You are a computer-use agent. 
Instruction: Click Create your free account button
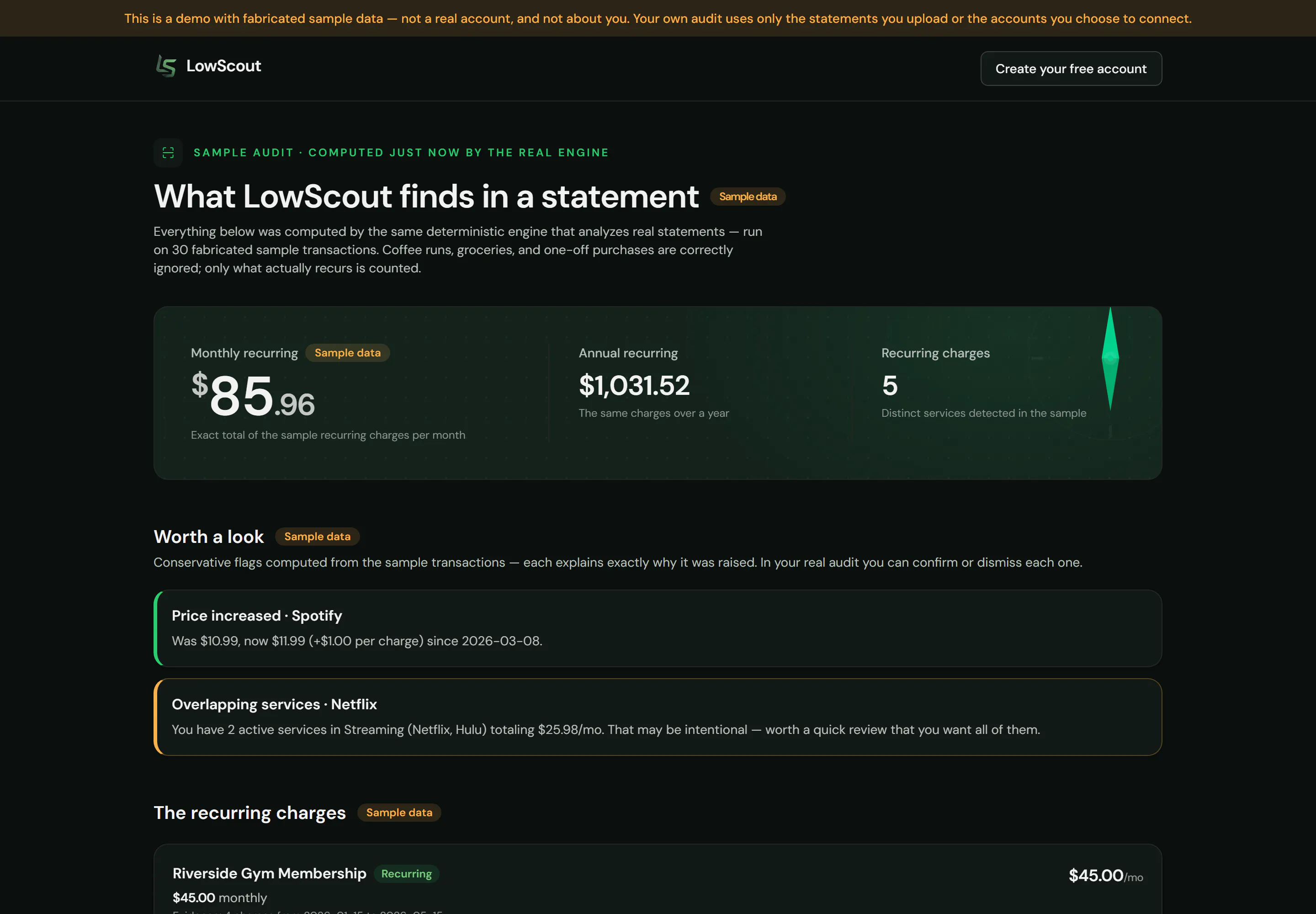[1071, 69]
